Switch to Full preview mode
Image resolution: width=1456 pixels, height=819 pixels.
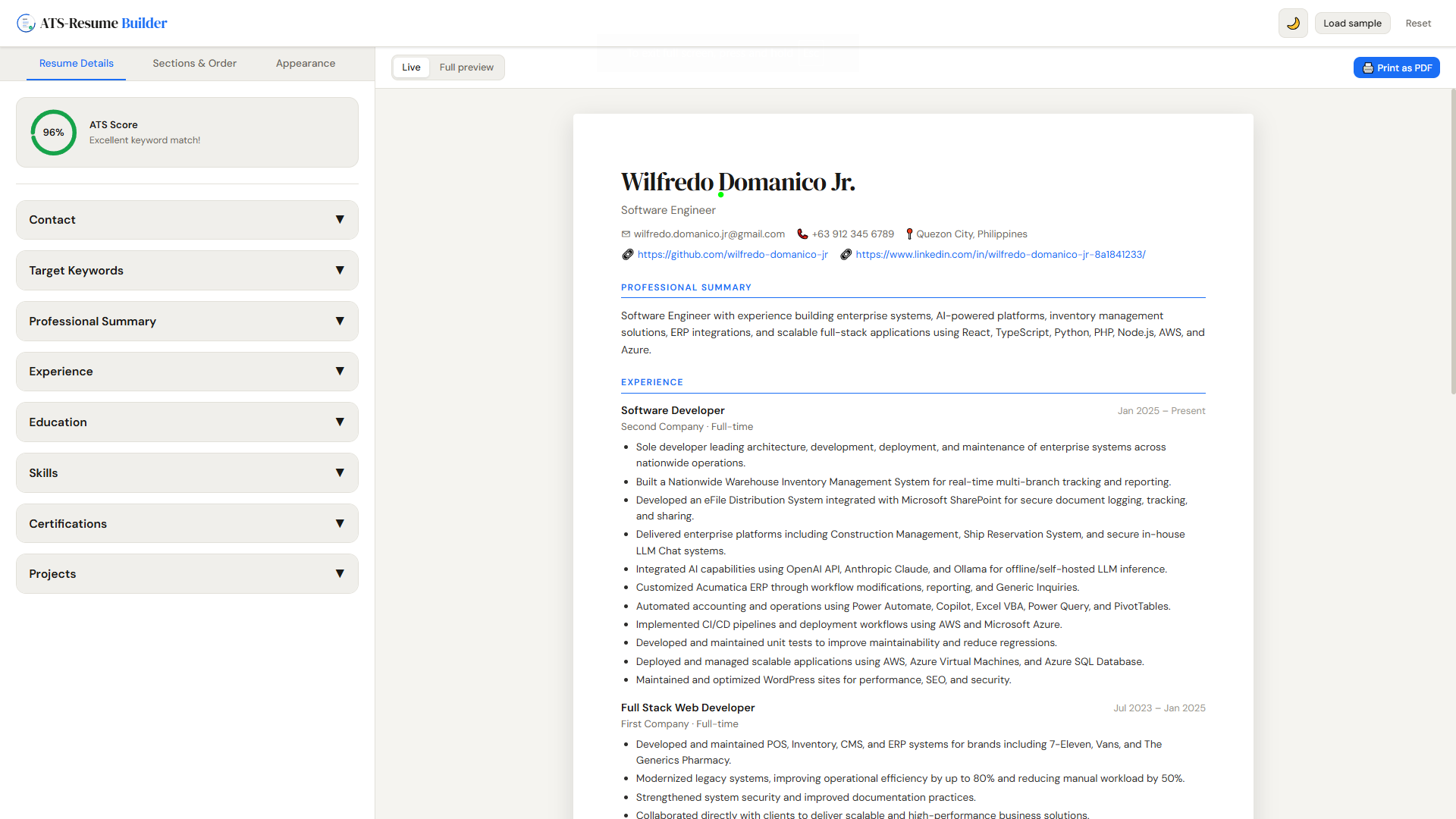click(x=466, y=67)
